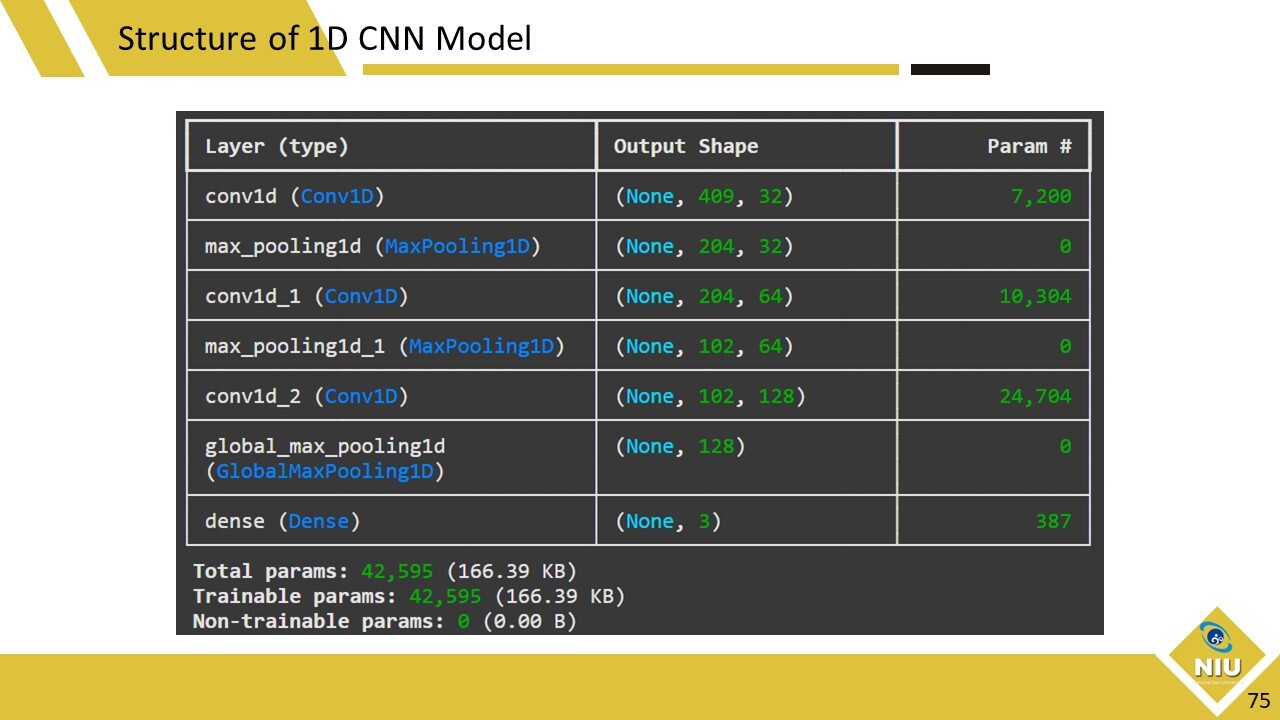Select the "Param #" column header
This screenshot has width=1280, height=720.
tap(1029, 146)
